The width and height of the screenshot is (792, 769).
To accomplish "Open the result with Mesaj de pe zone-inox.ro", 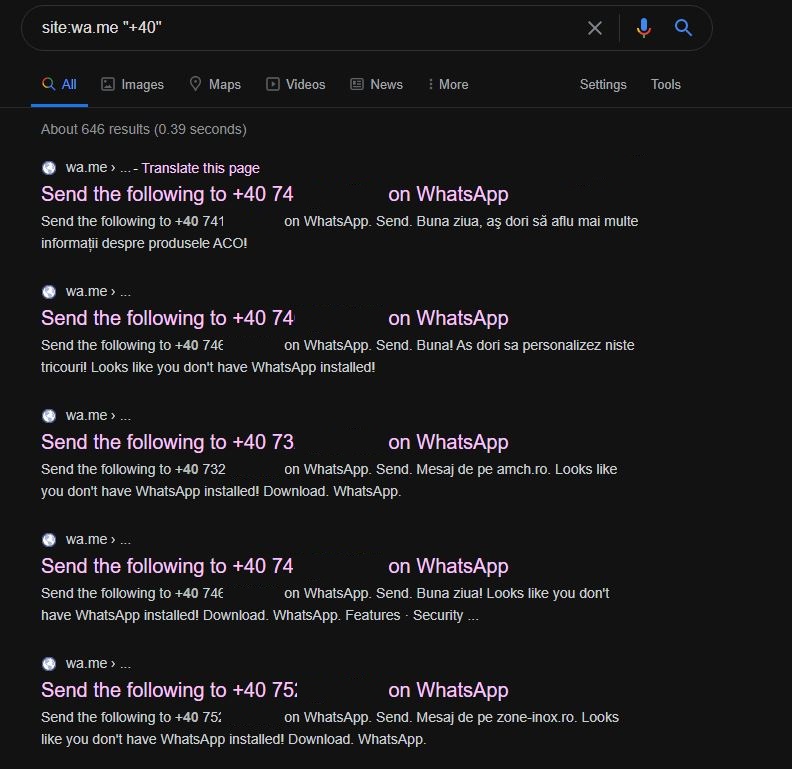I will click(275, 690).
